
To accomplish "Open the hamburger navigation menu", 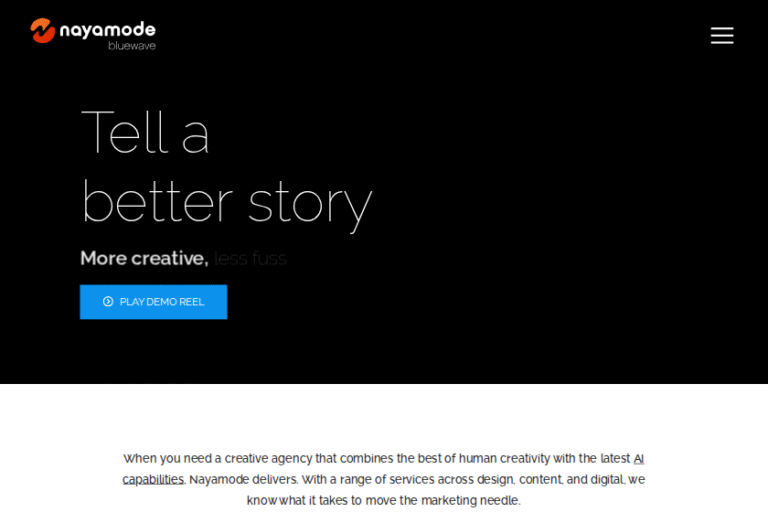I will point(722,36).
